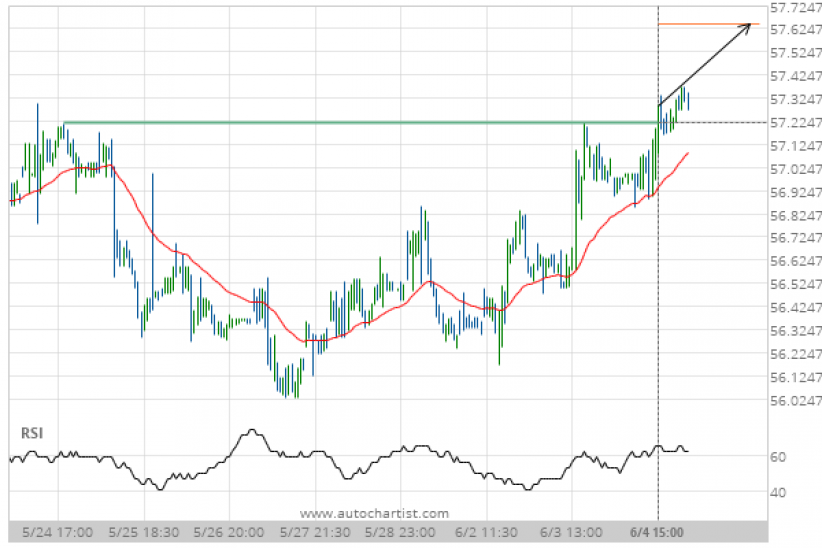822x548 pixels.
Task: Click the 57.0247 price axis value
Action: click(796, 169)
